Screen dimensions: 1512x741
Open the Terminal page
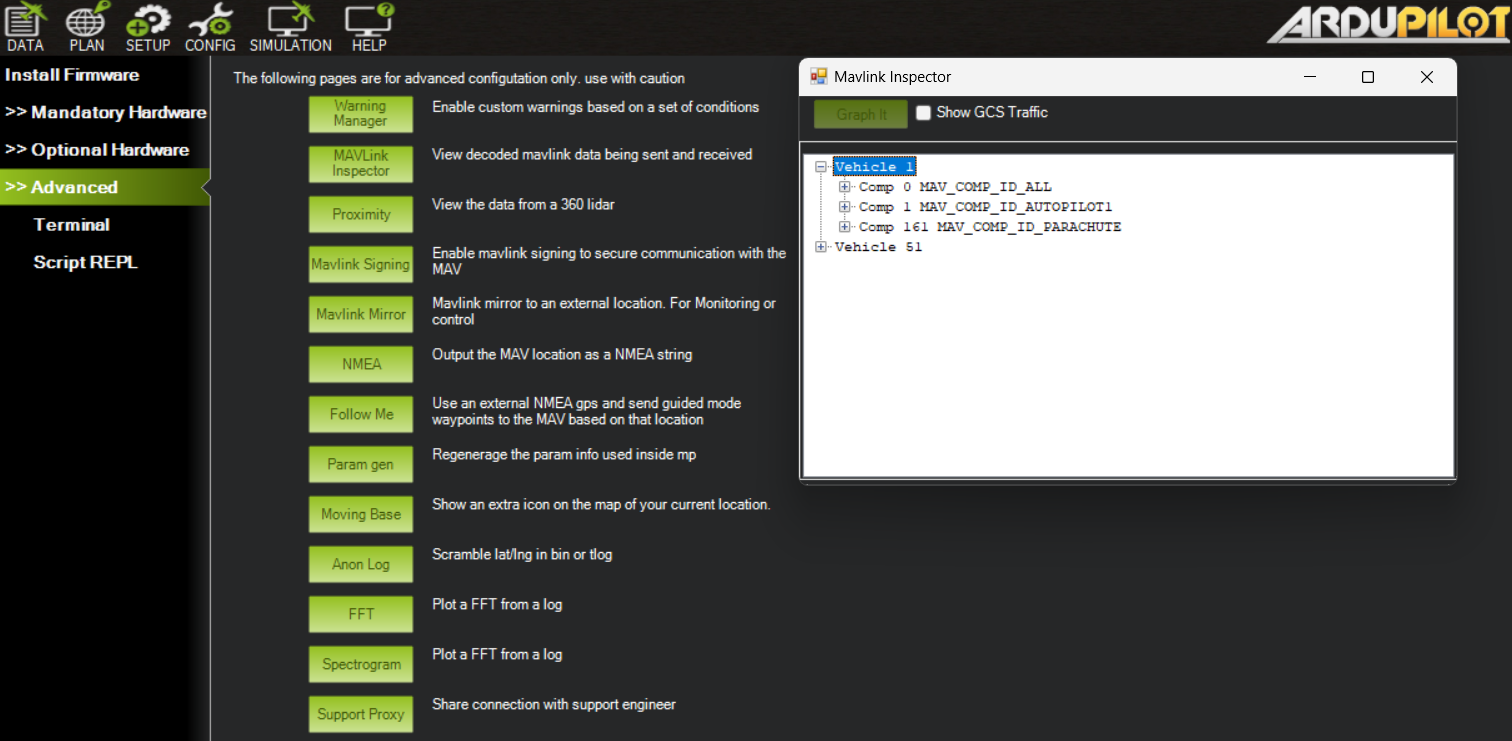coord(72,225)
